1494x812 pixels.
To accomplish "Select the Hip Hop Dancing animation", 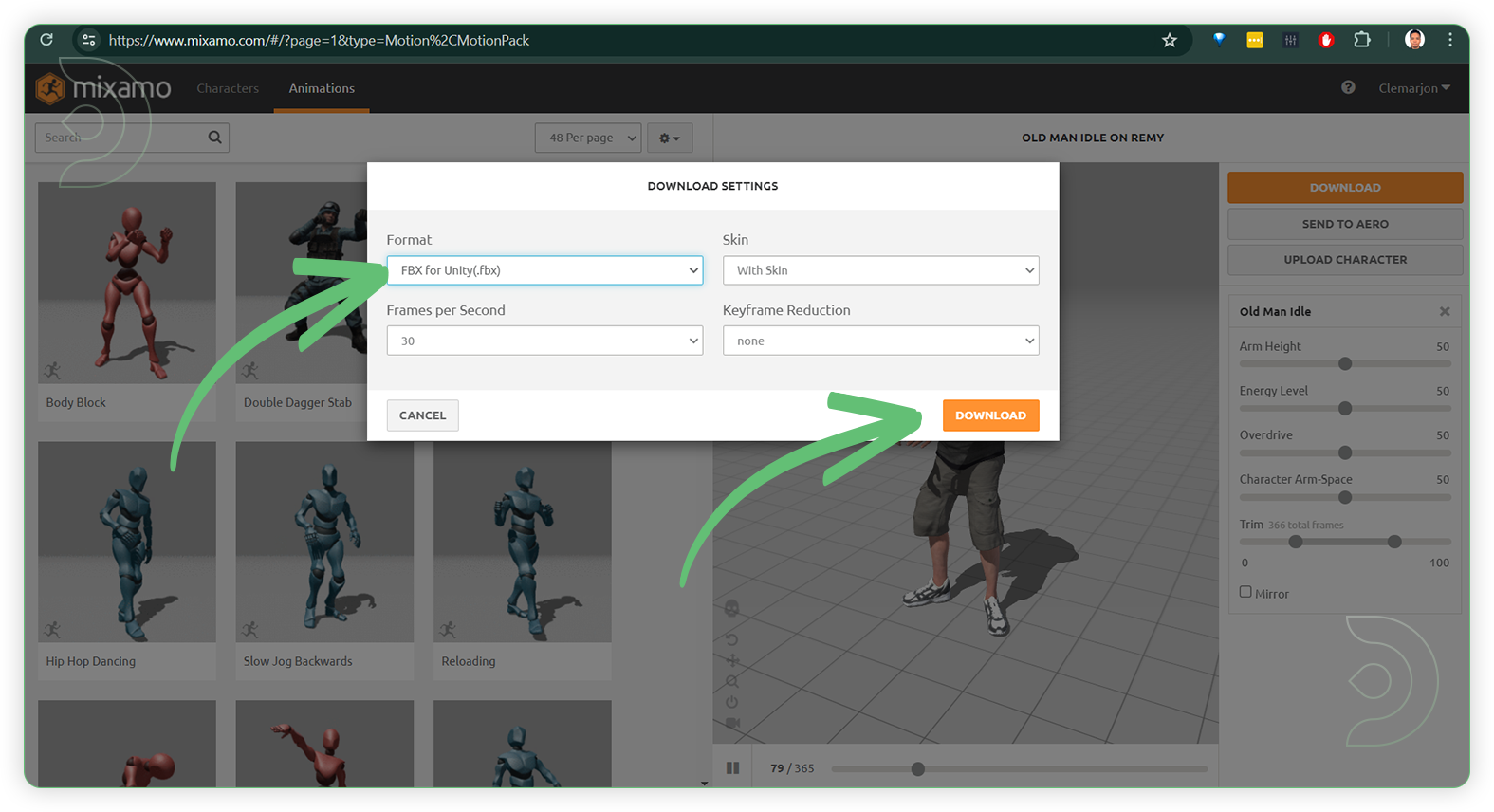I will (x=127, y=560).
